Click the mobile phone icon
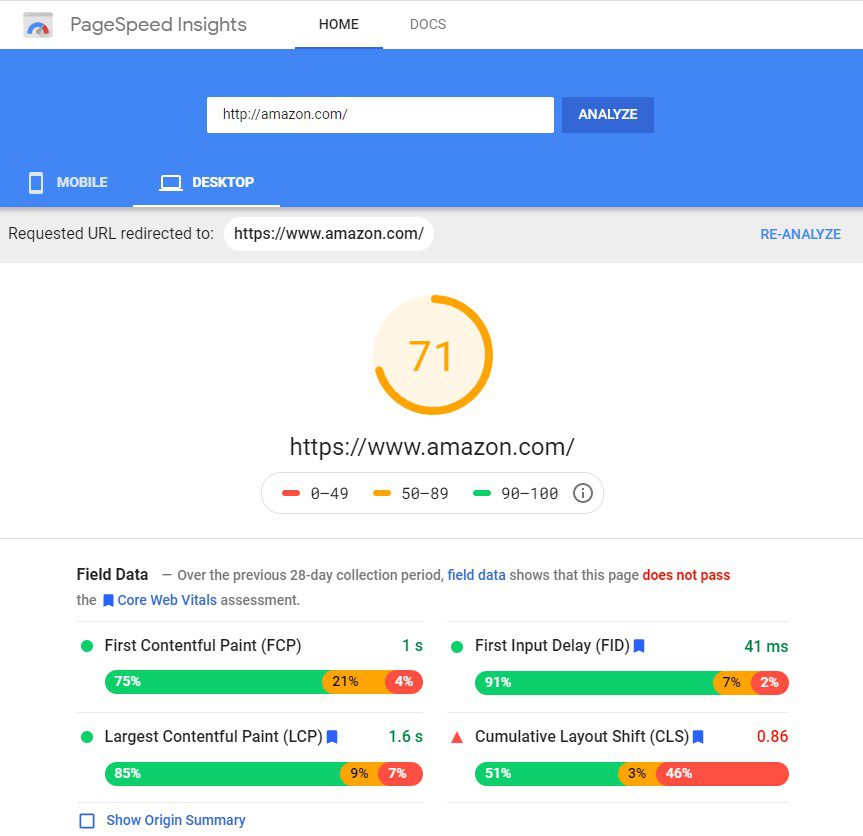863x836 pixels. click(x=36, y=183)
